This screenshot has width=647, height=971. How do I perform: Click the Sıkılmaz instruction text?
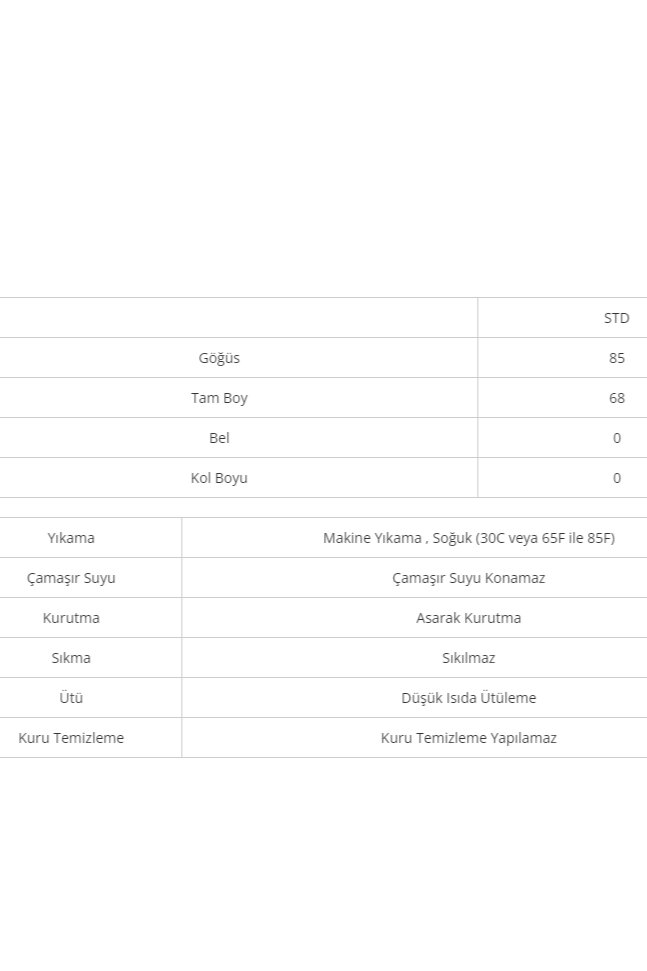click(x=468, y=658)
